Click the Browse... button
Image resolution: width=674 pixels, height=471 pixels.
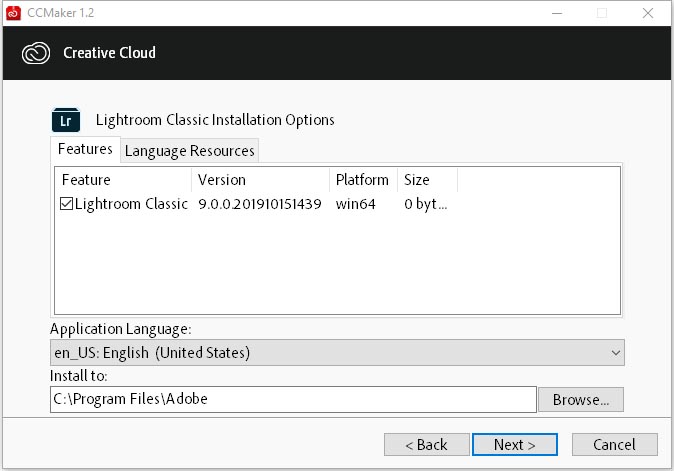[581, 400]
